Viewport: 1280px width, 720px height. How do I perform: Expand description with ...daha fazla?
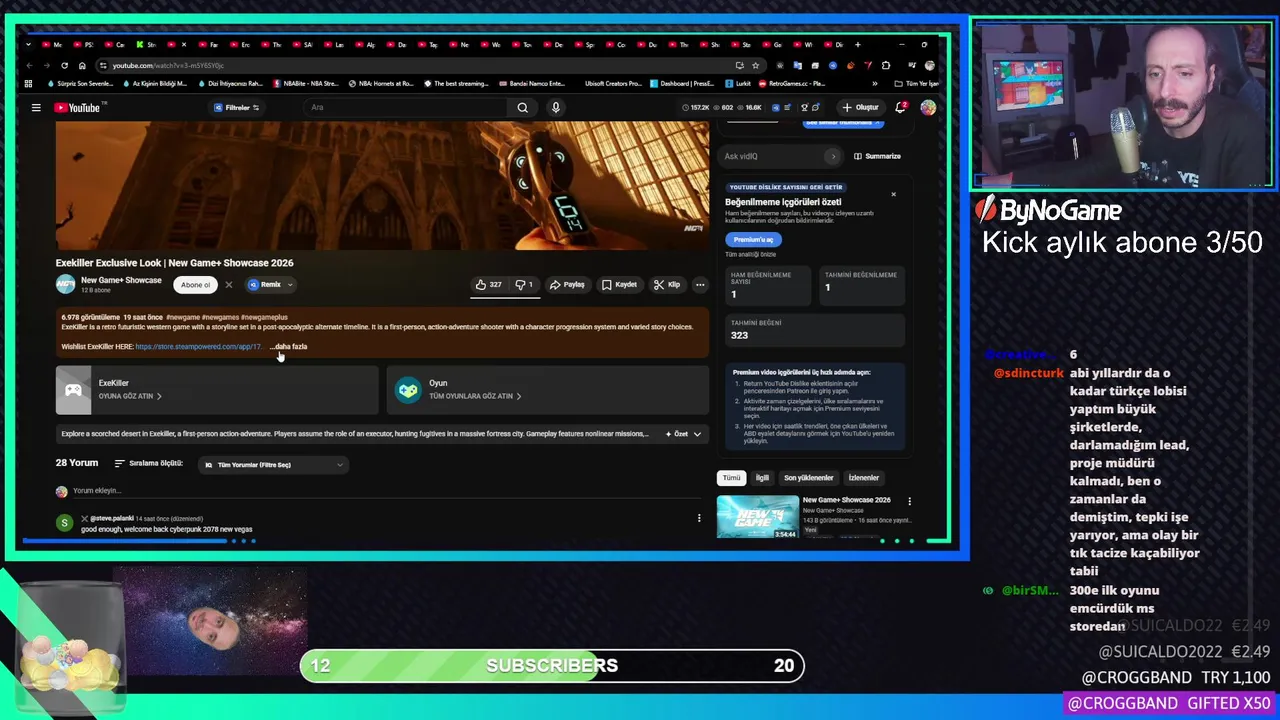pyautogui.click(x=289, y=347)
